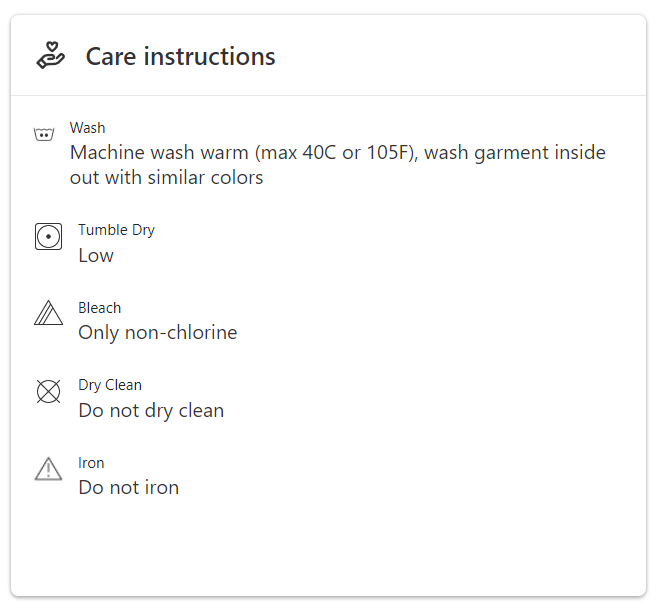Screen dimensions: 659x610
Task: Click the Care instructions heading
Action: 180,56
